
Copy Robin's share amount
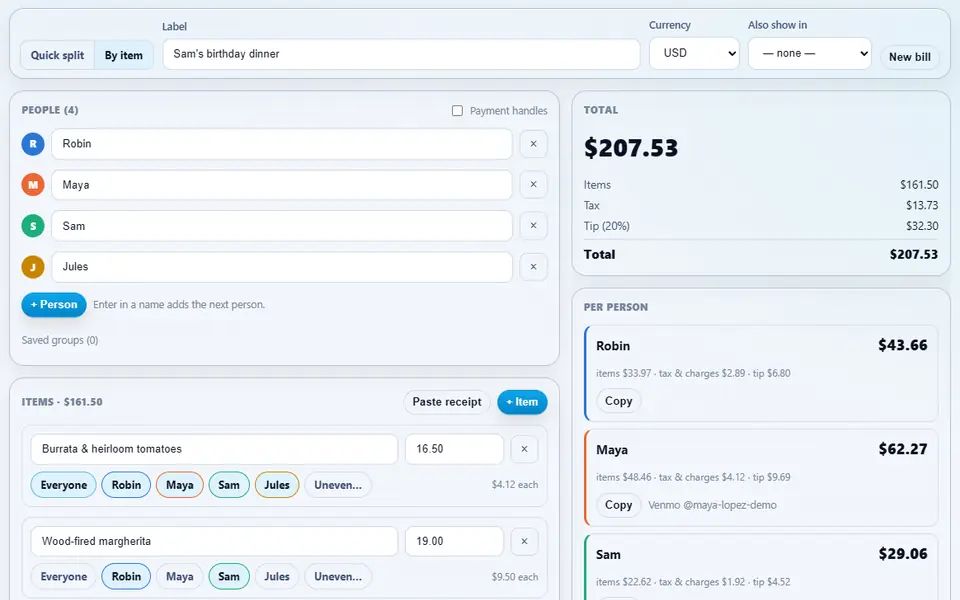pyautogui.click(x=618, y=401)
